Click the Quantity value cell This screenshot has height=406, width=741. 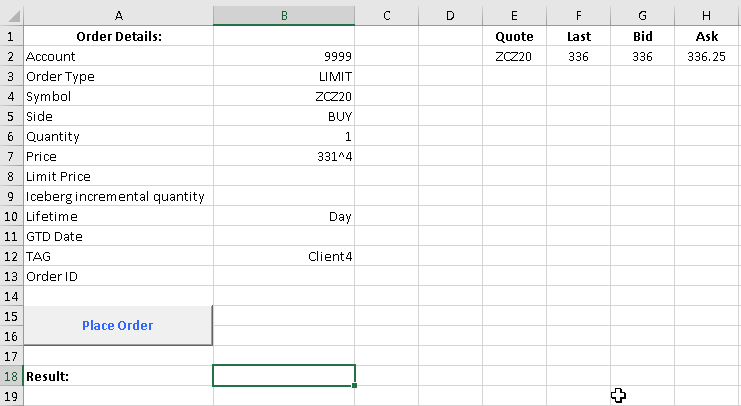[284, 137]
